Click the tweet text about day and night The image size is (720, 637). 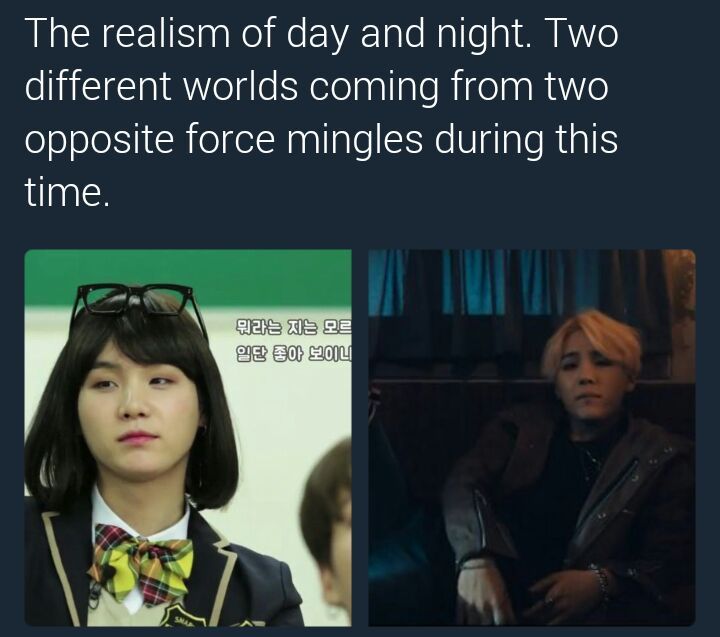[x=321, y=113]
